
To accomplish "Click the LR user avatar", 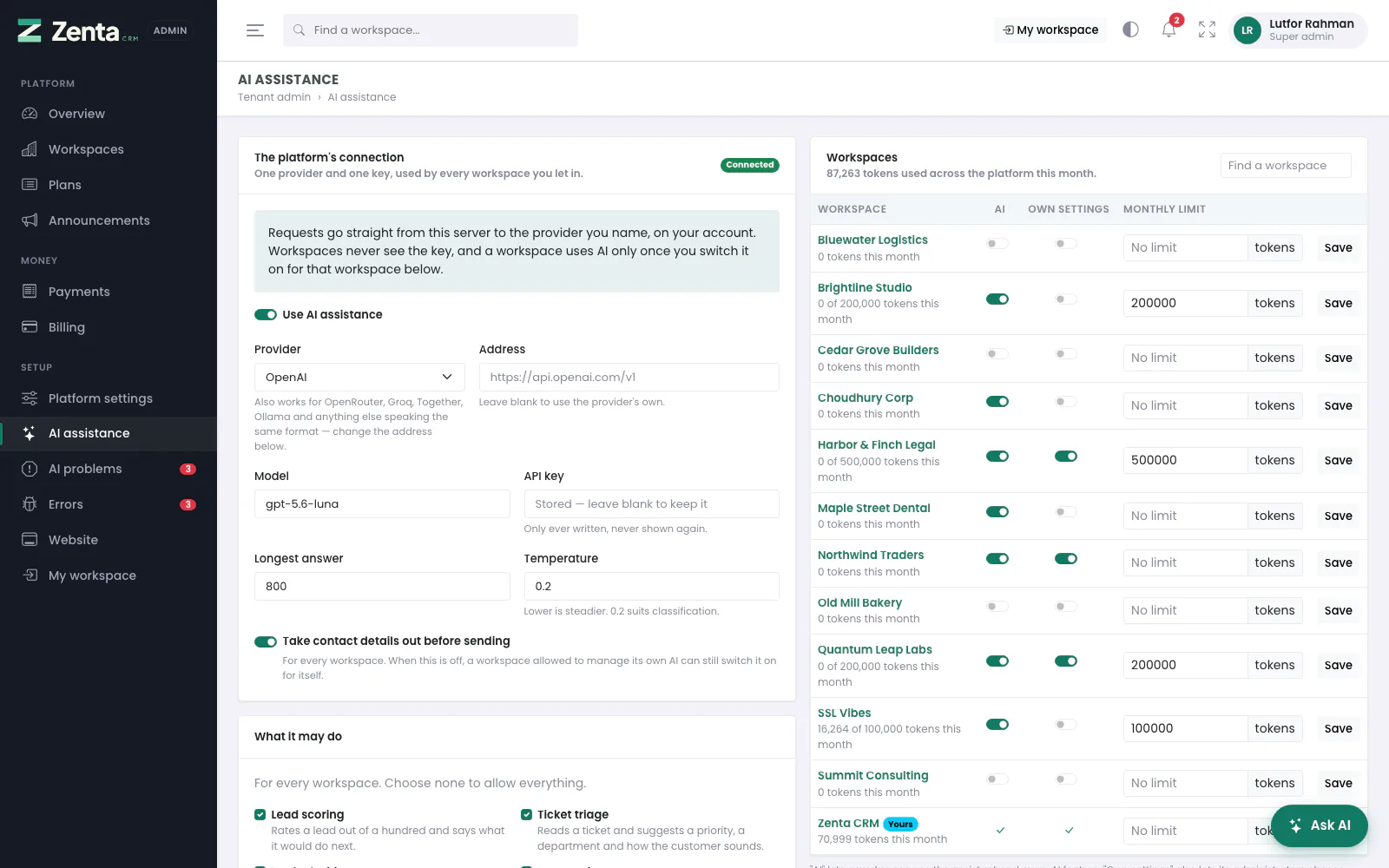I will 1247,30.
